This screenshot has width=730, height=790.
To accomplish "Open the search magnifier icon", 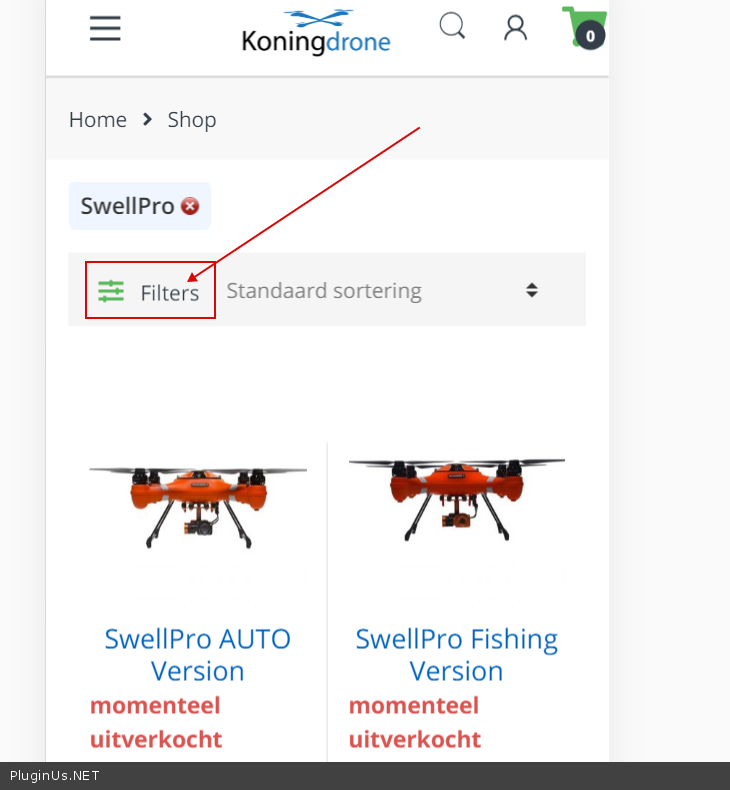I will [452, 26].
